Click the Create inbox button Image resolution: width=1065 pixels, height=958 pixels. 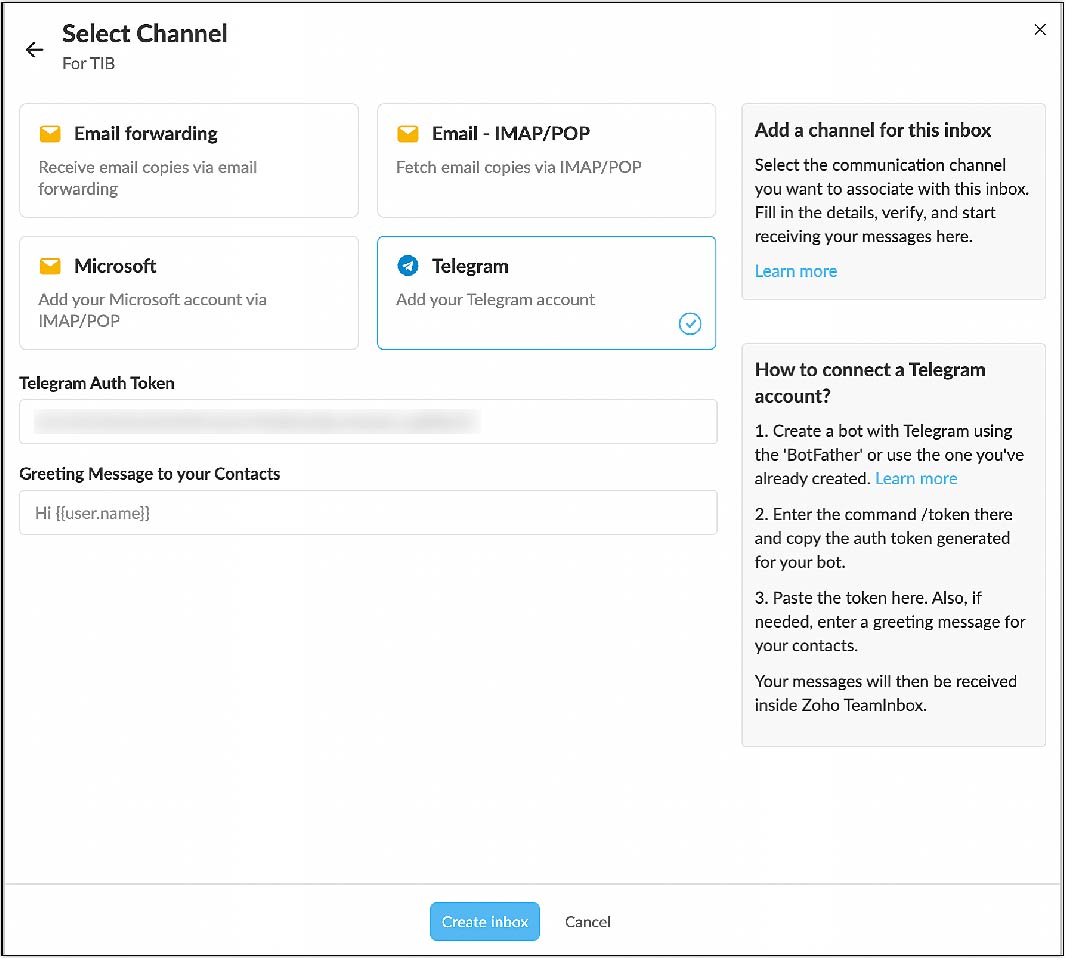pos(485,921)
